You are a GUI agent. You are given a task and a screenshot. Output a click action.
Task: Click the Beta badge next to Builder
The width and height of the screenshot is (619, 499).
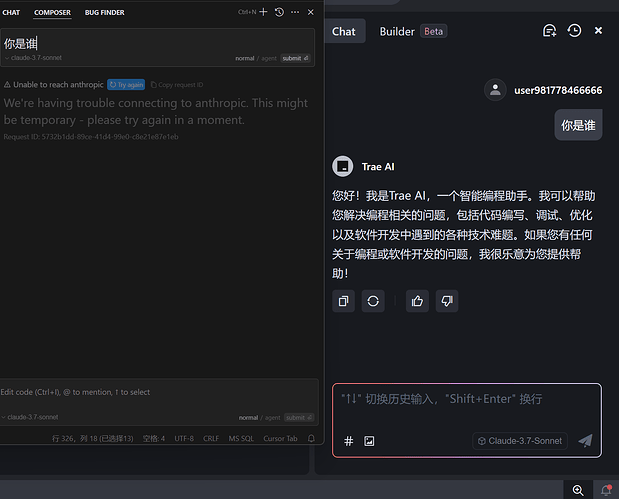point(433,32)
